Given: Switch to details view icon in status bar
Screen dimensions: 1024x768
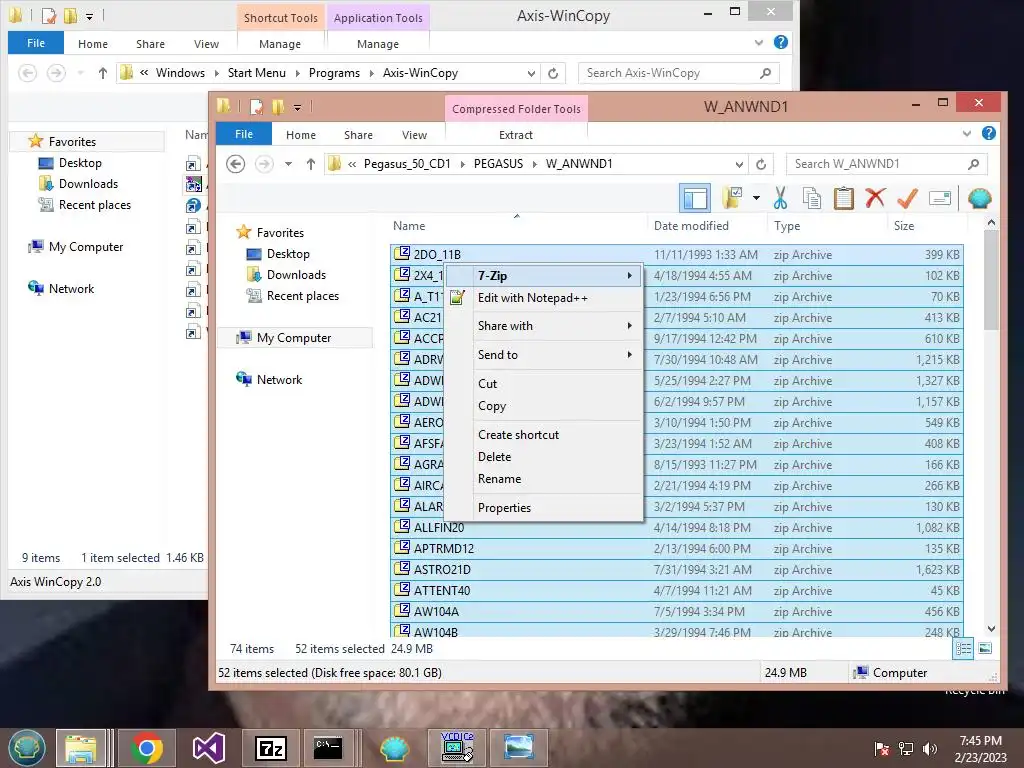Looking at the screenshot, I should tap(963, 648).
